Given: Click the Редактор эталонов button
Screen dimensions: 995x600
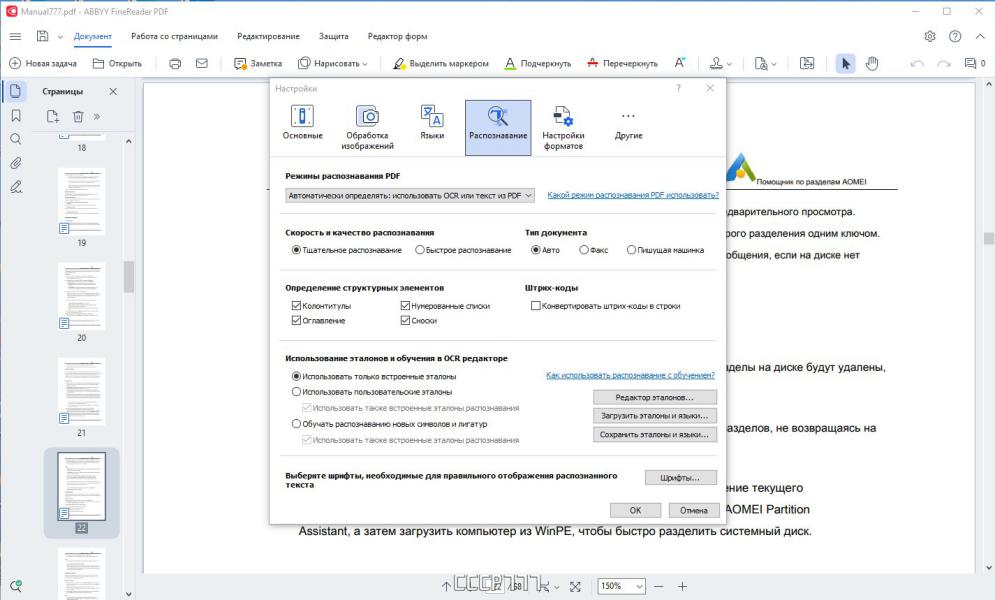Looking at the screenshot, I should pyautogui.click(x=654, y=398).
